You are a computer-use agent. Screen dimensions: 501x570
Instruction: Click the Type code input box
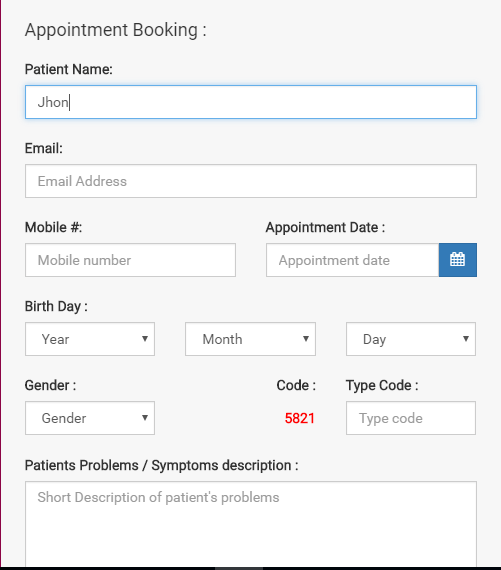tap(411, 418)
